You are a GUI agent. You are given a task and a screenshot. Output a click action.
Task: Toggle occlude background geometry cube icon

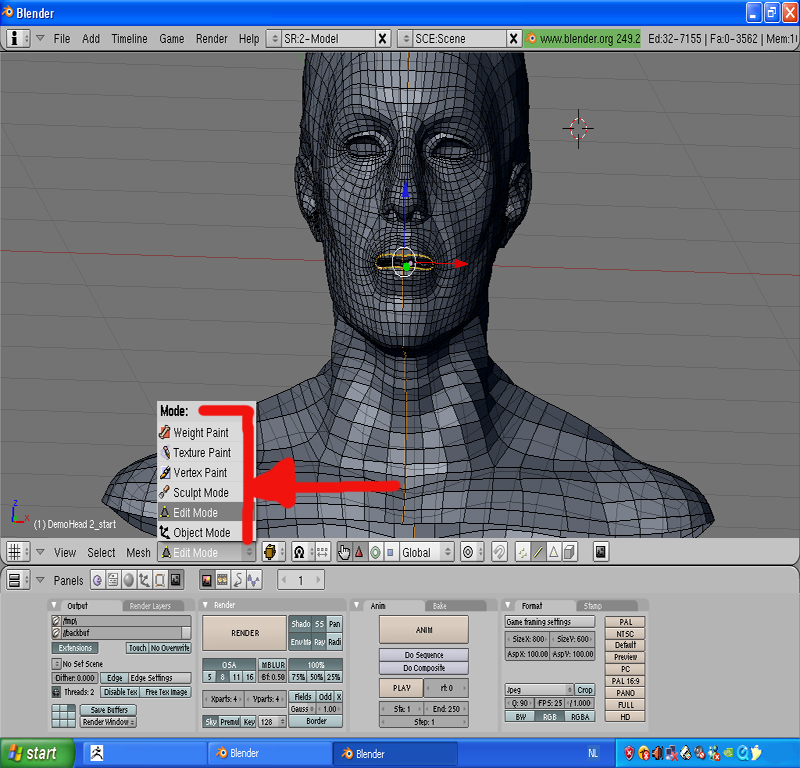point(569,552)
